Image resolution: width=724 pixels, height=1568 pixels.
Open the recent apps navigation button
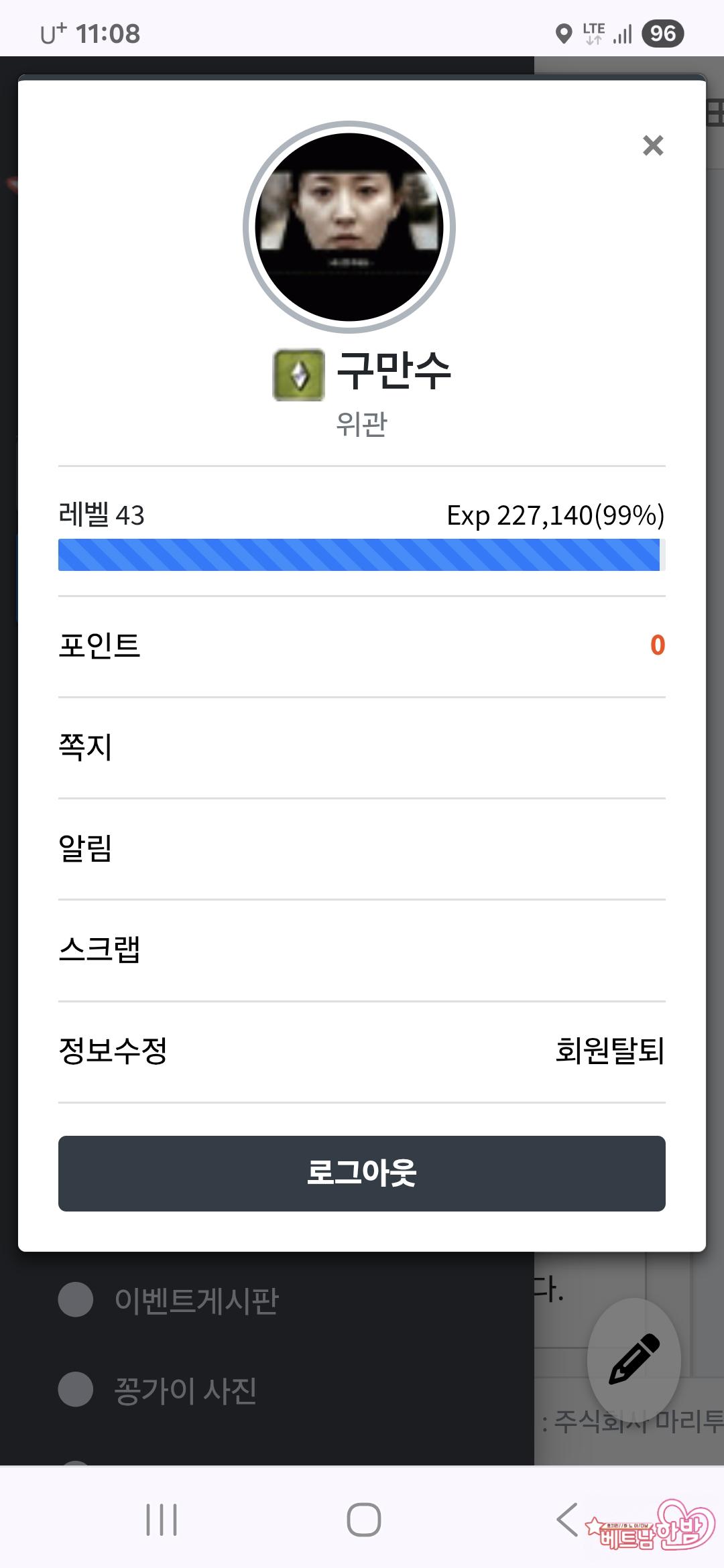[162, 1519]
